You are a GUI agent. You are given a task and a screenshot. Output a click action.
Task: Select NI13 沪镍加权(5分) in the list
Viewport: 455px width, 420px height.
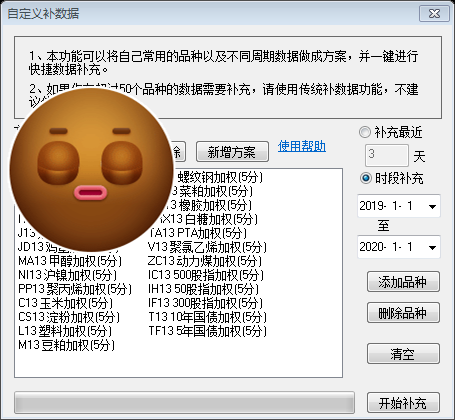coord(68,275)
